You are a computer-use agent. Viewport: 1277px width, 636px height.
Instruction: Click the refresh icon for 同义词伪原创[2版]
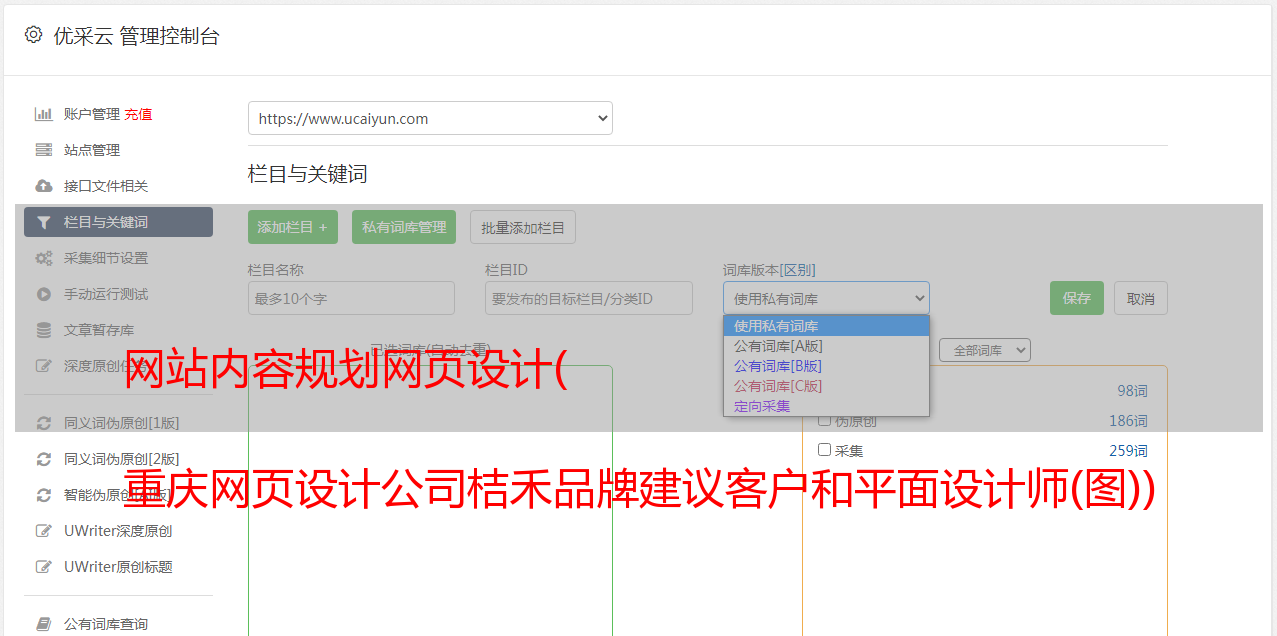click(x=43, y=459)
